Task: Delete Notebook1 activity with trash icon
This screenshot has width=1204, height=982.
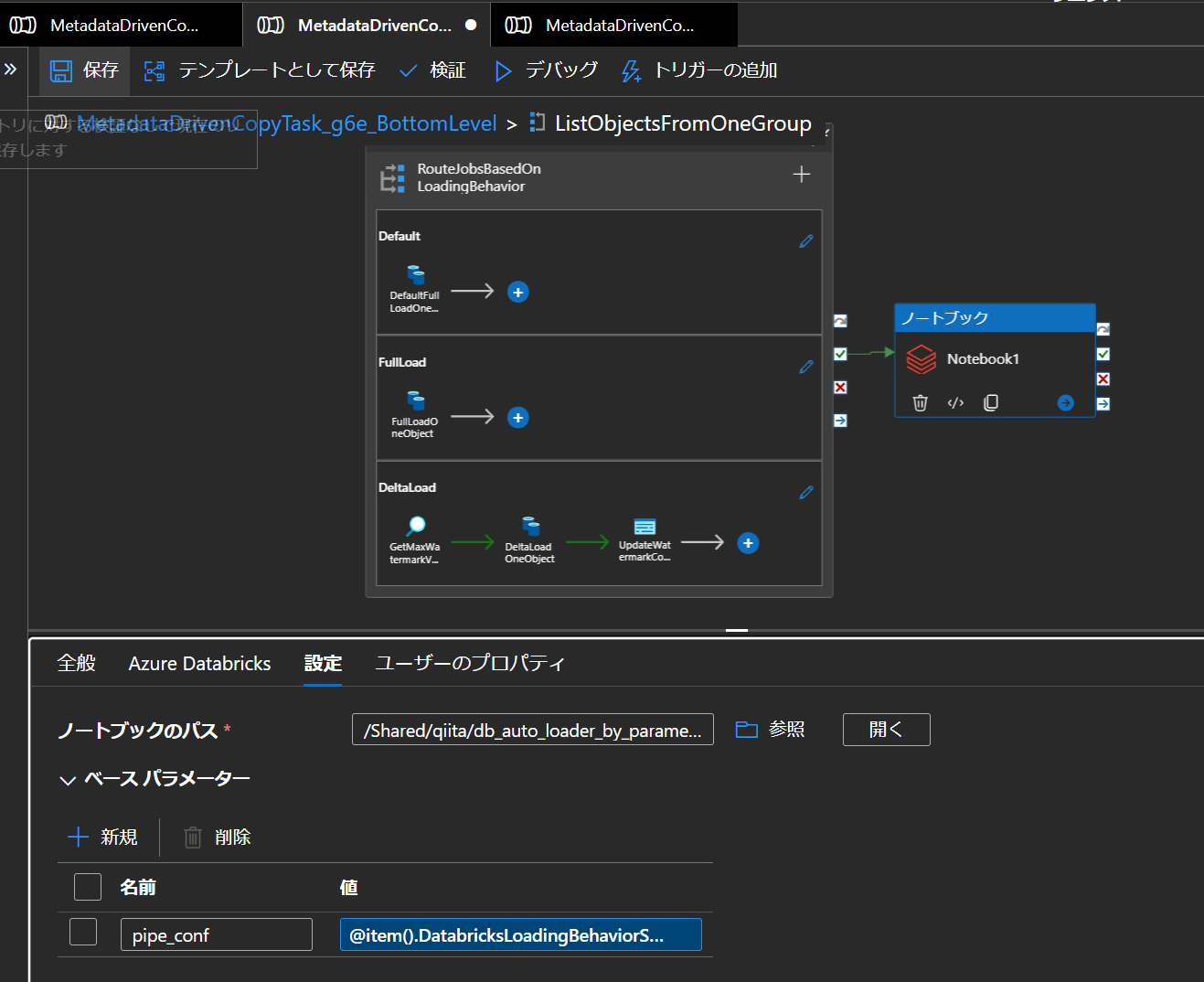Action: pos(921,403)
